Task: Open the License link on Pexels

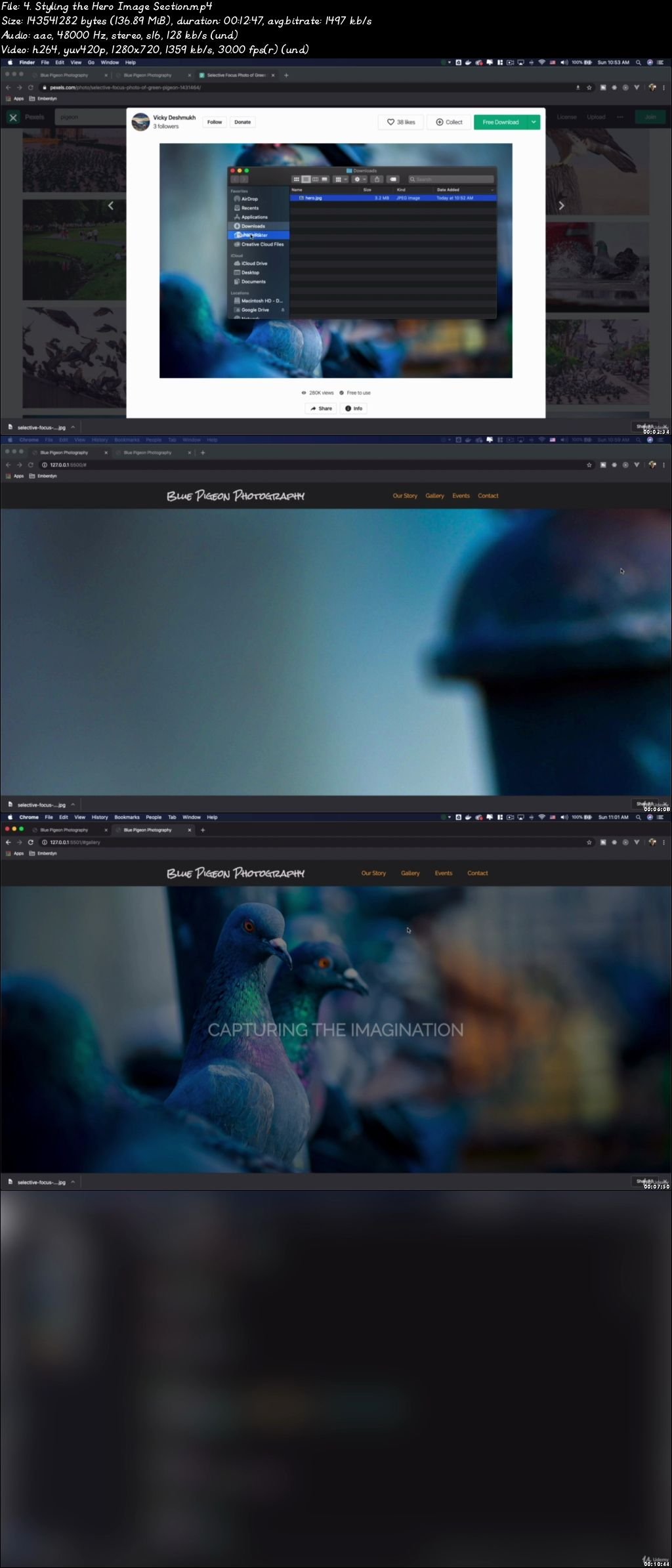Action: click(x=567, y=117)
